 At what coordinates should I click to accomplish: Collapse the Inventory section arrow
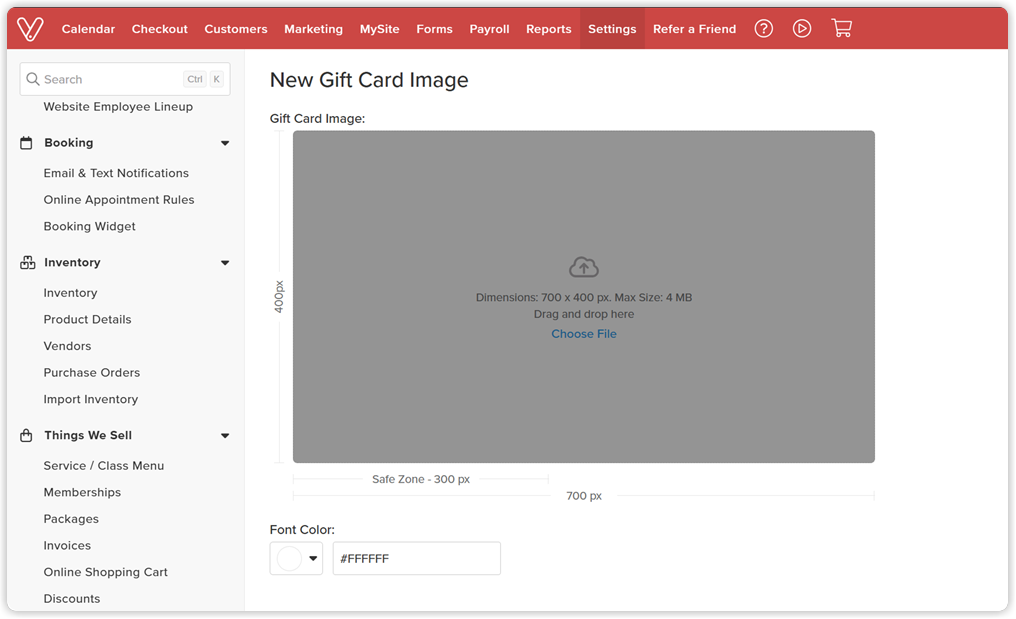[225, 263]
